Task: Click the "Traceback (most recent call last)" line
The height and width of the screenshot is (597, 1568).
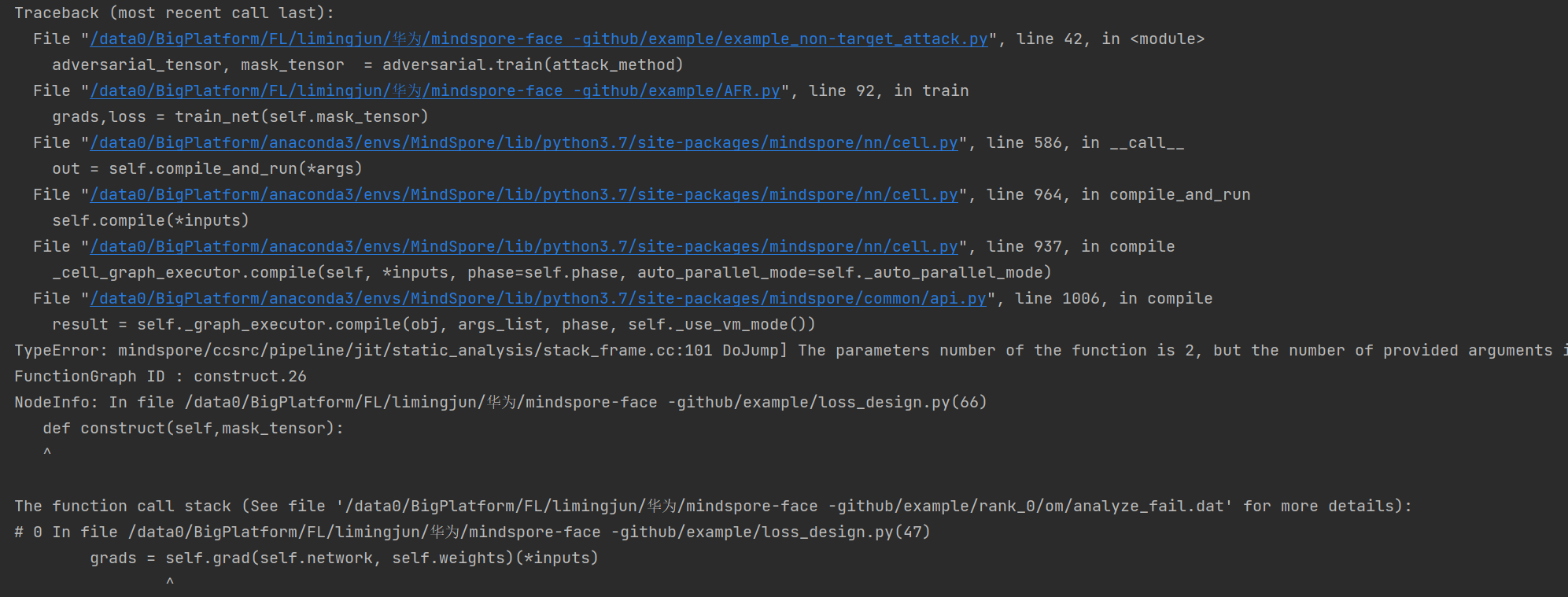Action: pyautogui.click(x=174, y=13)
